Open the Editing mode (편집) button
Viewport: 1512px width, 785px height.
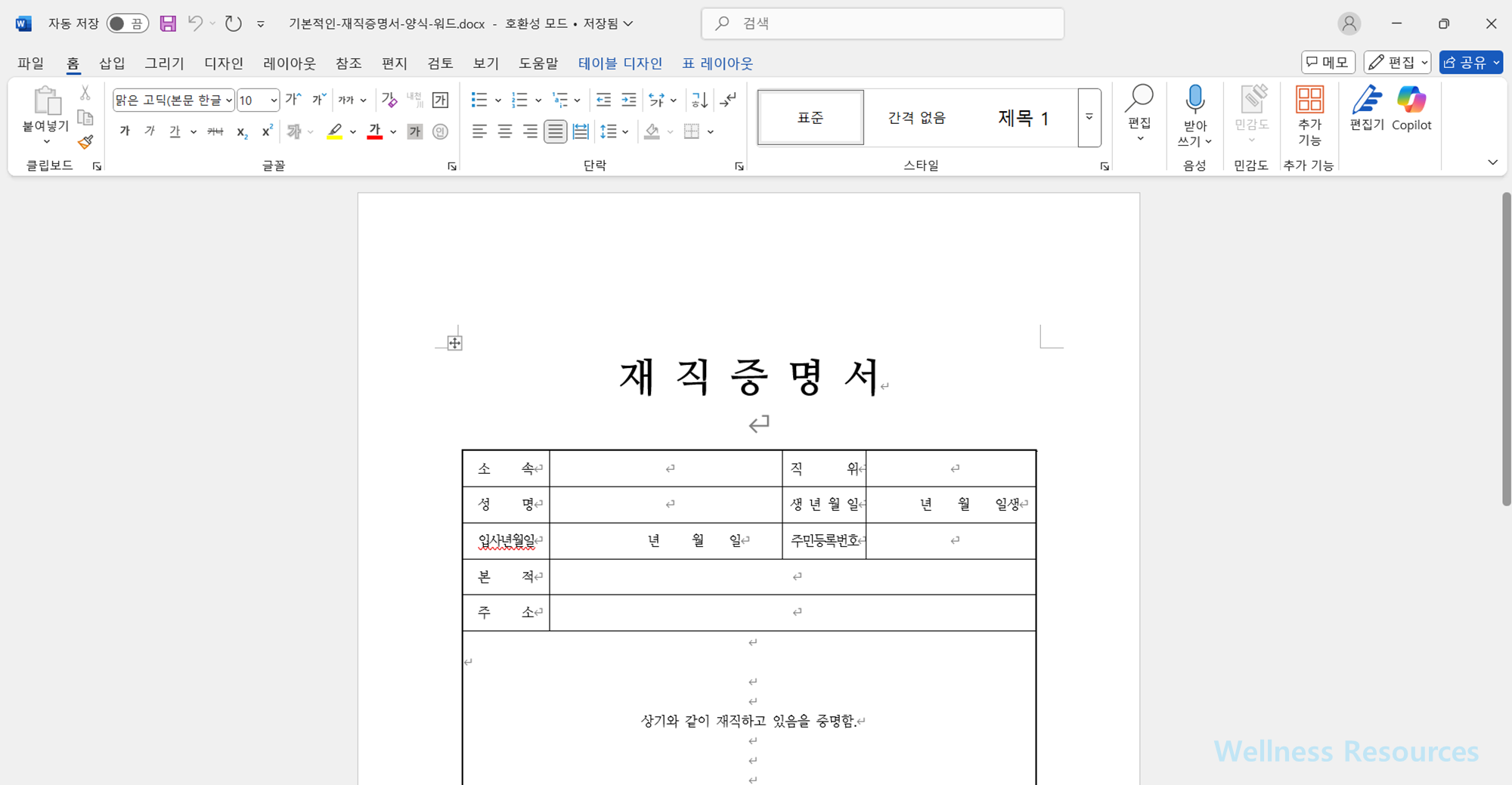tap(1397, 62)
